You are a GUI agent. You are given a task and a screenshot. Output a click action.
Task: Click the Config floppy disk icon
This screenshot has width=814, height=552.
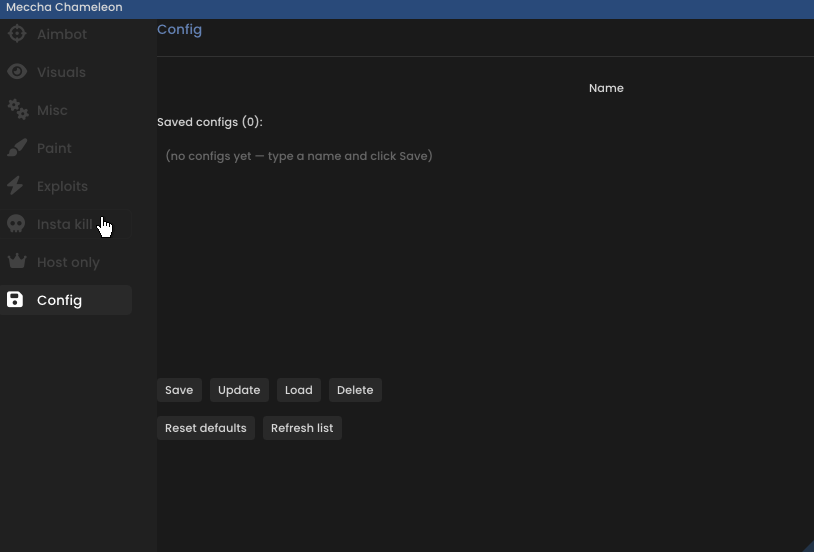point(15,300)
